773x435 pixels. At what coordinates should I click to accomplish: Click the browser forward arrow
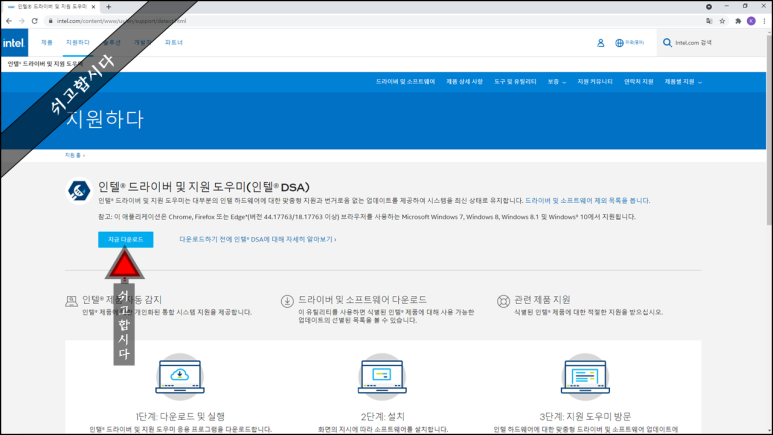tap(22, 21)
